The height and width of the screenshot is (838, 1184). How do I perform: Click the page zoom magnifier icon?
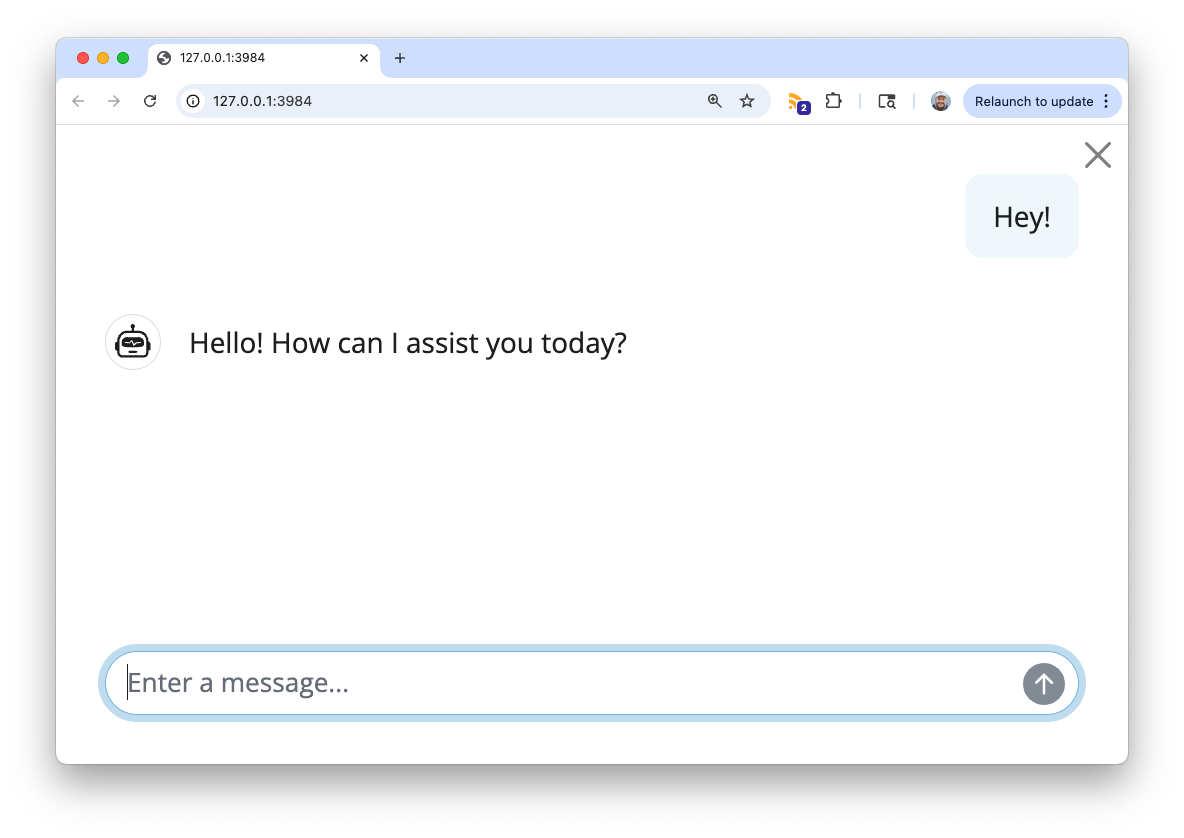coord(713,101)
